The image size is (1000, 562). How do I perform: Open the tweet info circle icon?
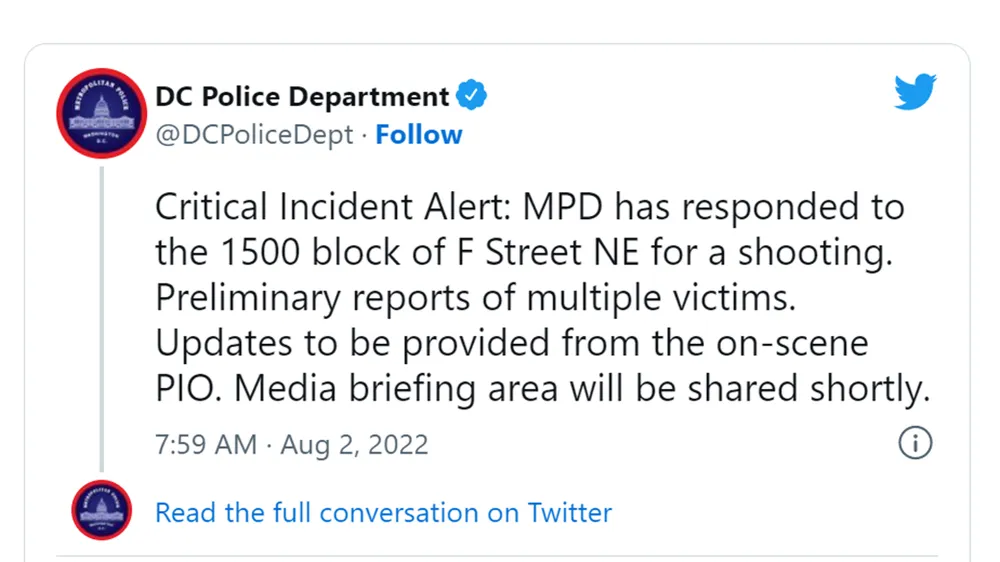tap(915, 442)
